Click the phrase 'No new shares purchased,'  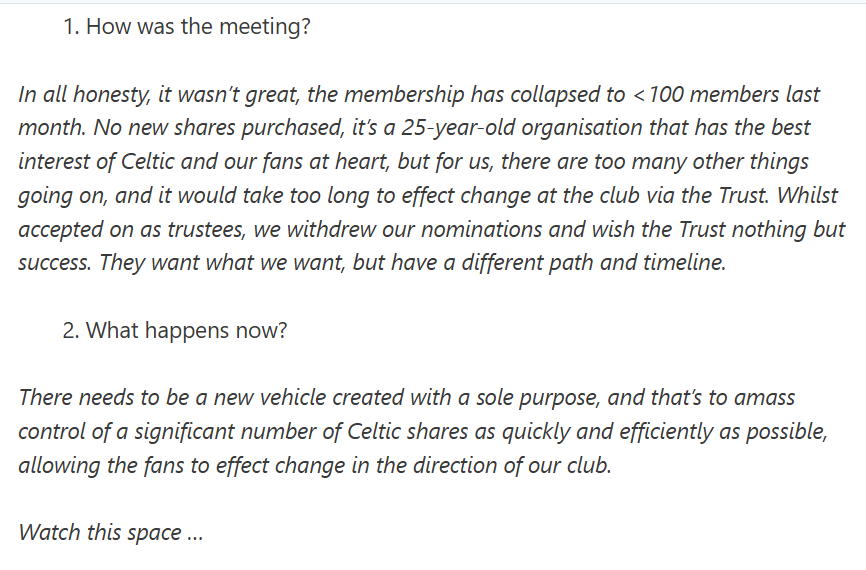tap(219, 128)
